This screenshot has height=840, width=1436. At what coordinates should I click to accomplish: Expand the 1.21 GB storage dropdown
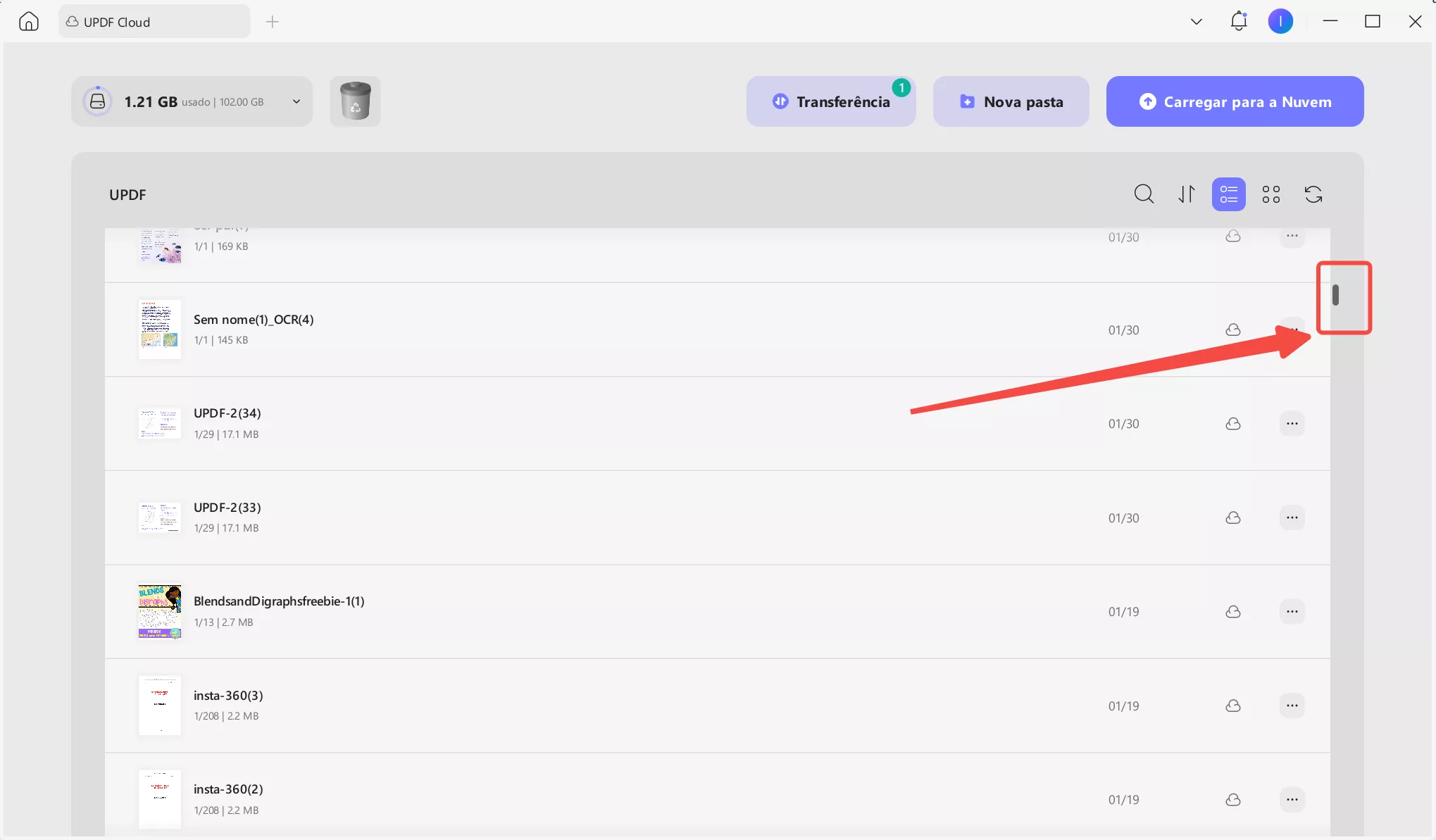296,101
